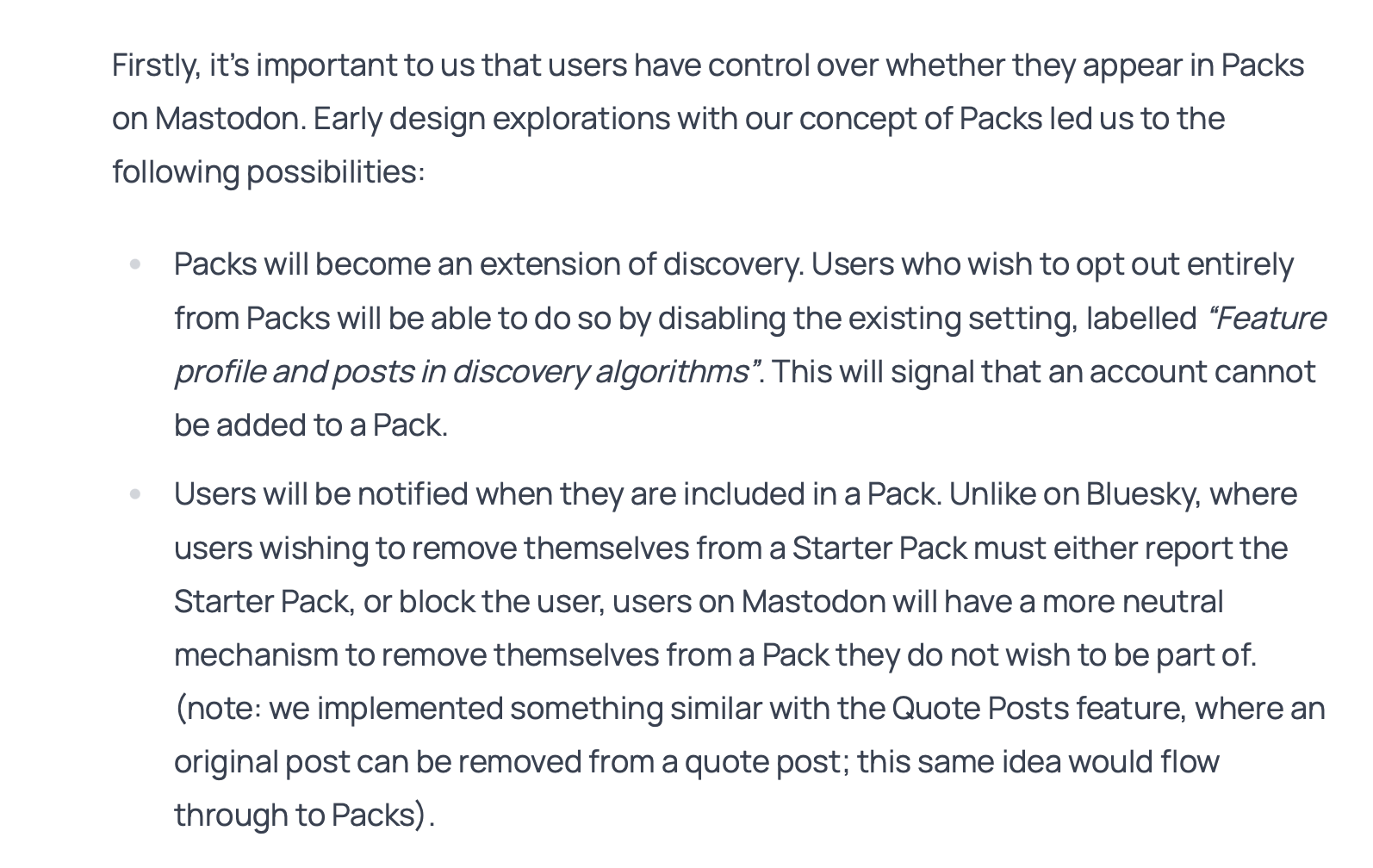Viewport: 1373px width, 868px height.
Task: Click the first bullet point marker
Action: (x=135, y=264)
